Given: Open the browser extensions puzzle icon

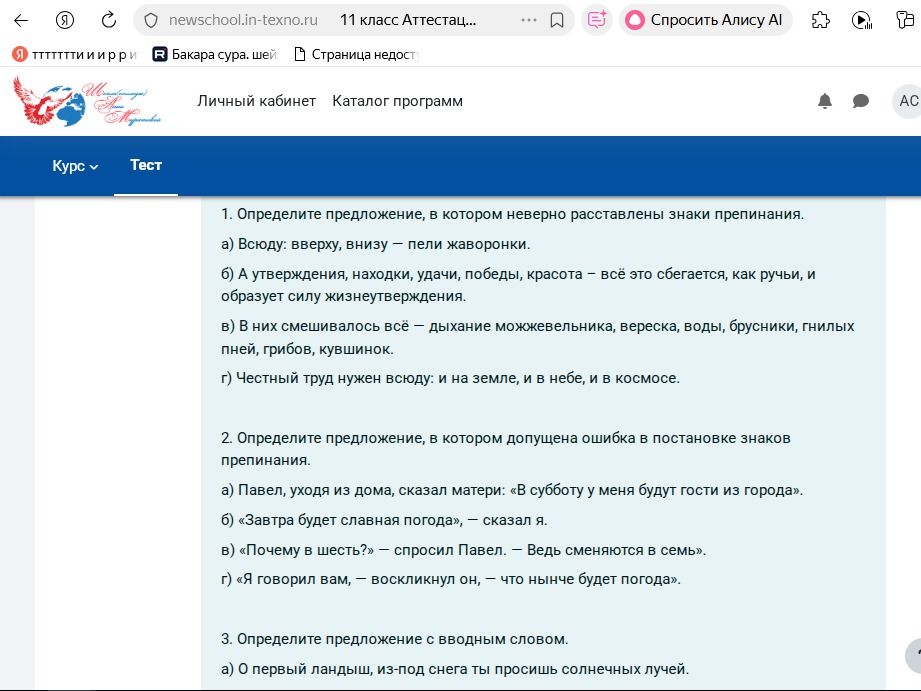Looking at the screenshot, I should coord(821,20).
